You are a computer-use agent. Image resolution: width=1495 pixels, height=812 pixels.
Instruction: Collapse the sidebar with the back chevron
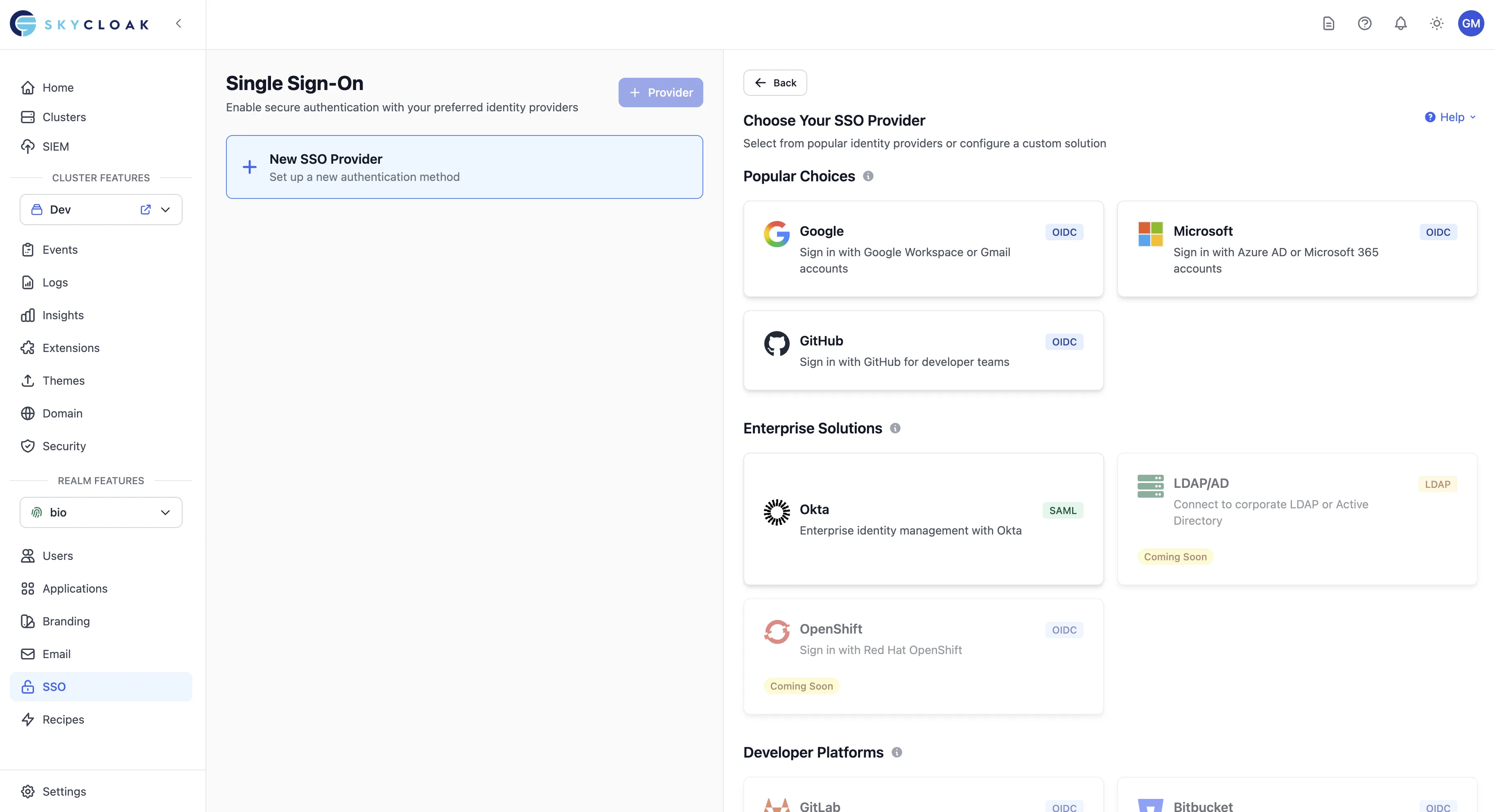coord(179,23)
